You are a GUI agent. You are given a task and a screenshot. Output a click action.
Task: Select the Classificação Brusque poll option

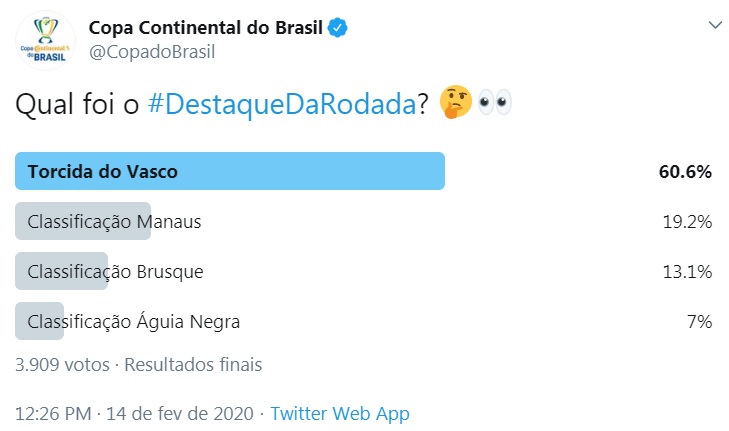point(116,271)
